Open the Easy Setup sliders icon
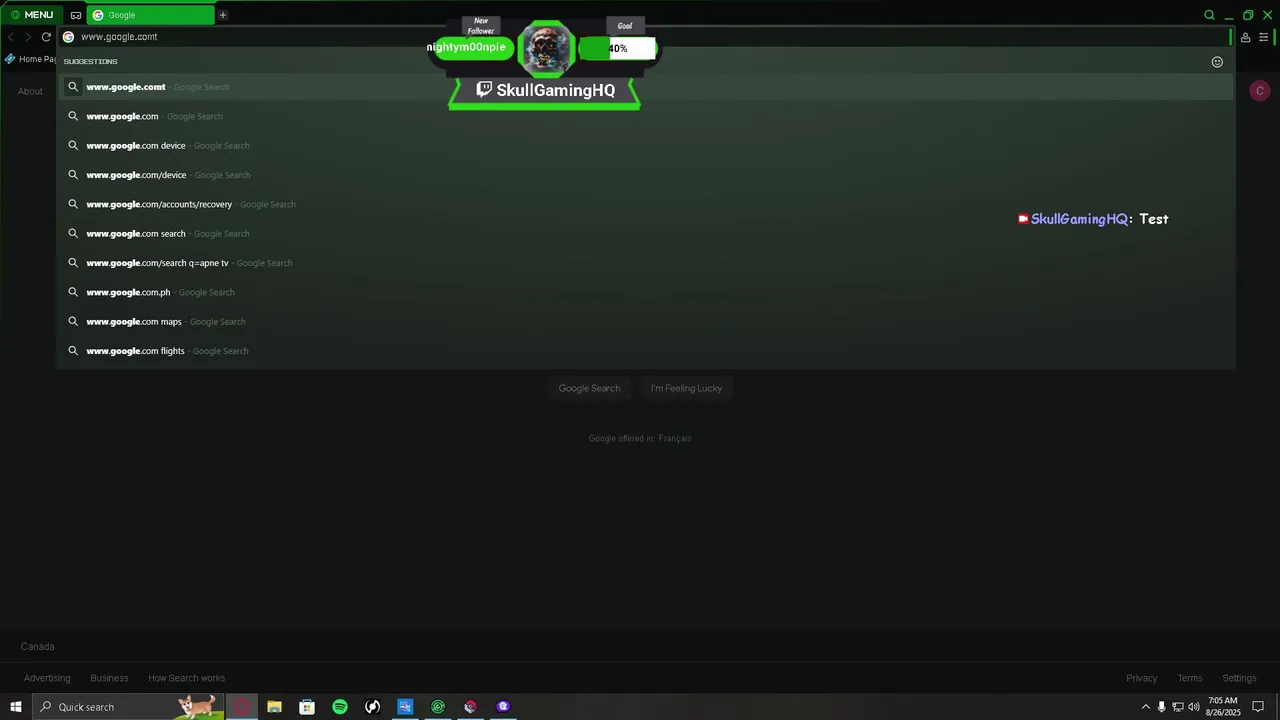Screen dimensions: 1280x720 coord(1264,37)
